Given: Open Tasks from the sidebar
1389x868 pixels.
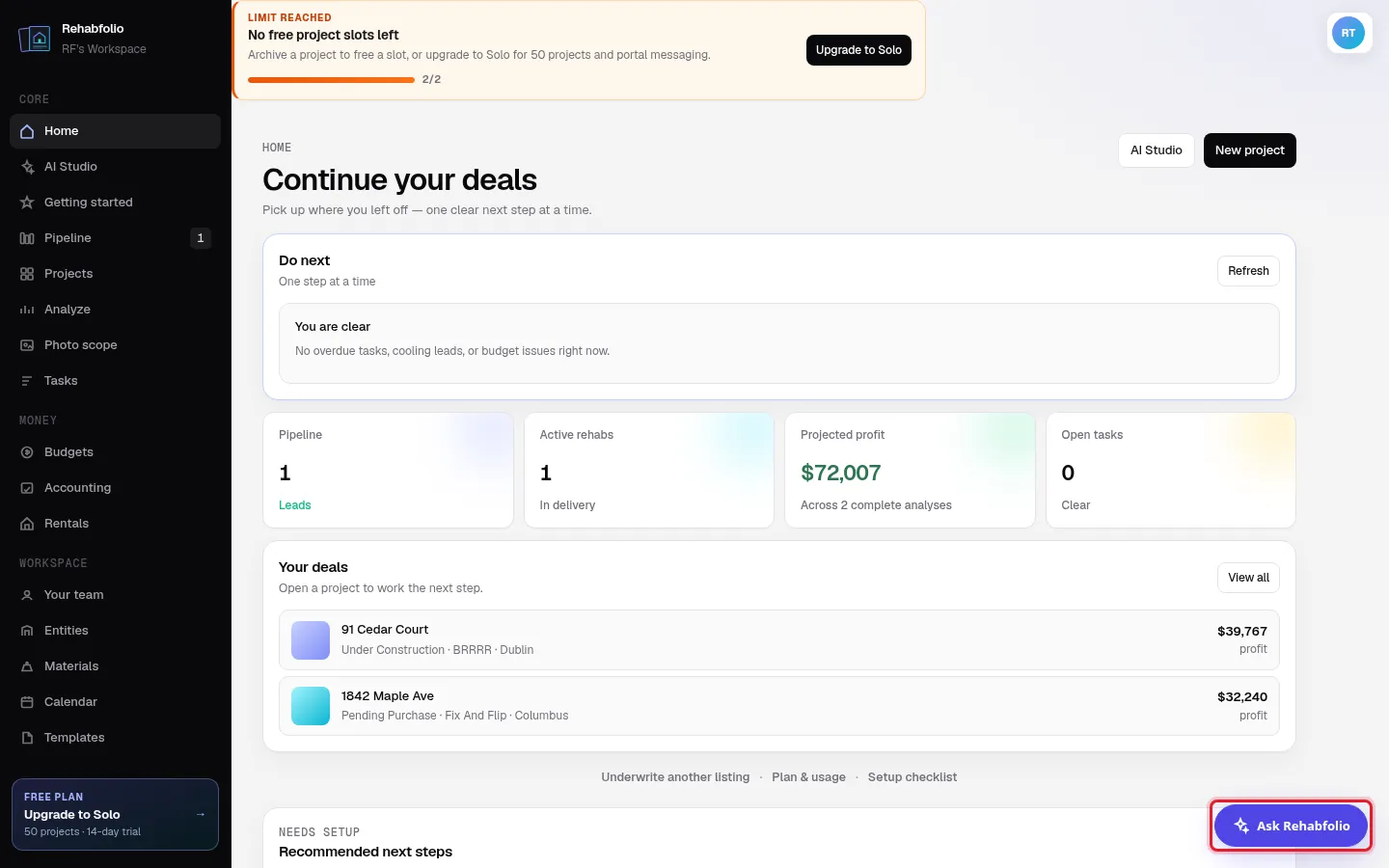Looking at the screenshot, I should (x=115, y=381).
